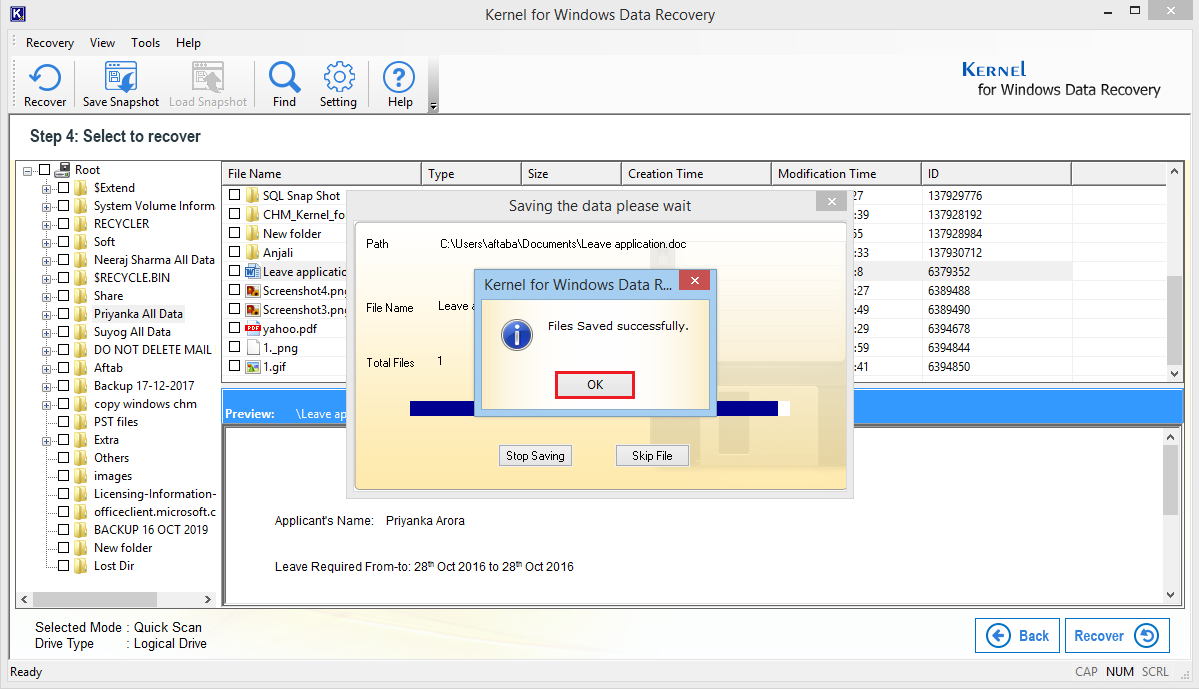Expand the Backup 17-12-2017 node
Screen dimensions: 1199x689
pos(47,388)
